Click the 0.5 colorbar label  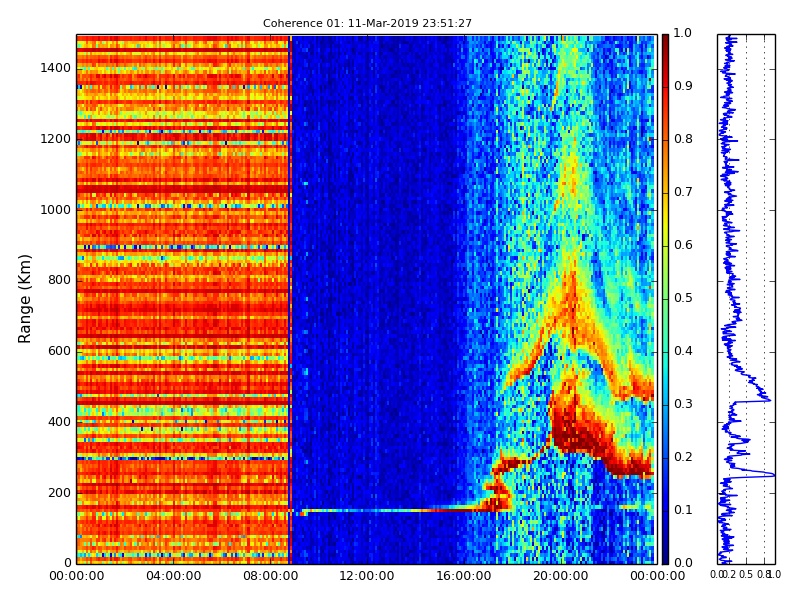[x=683, y=298]
